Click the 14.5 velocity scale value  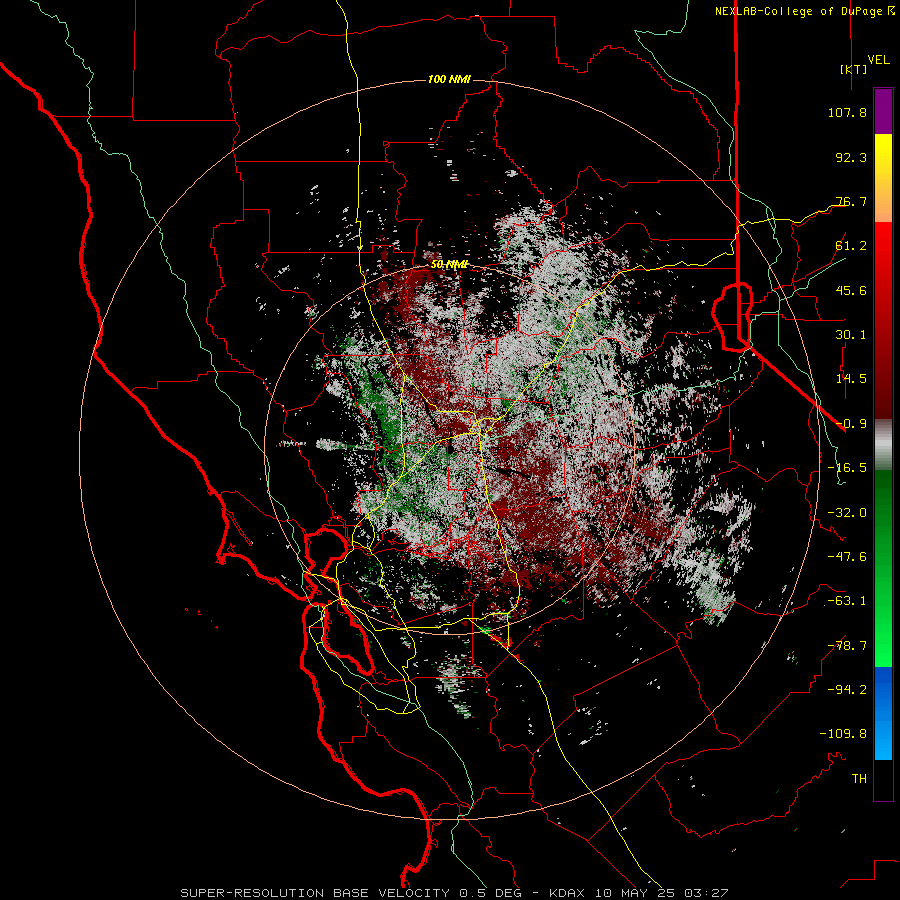[851, 379]
